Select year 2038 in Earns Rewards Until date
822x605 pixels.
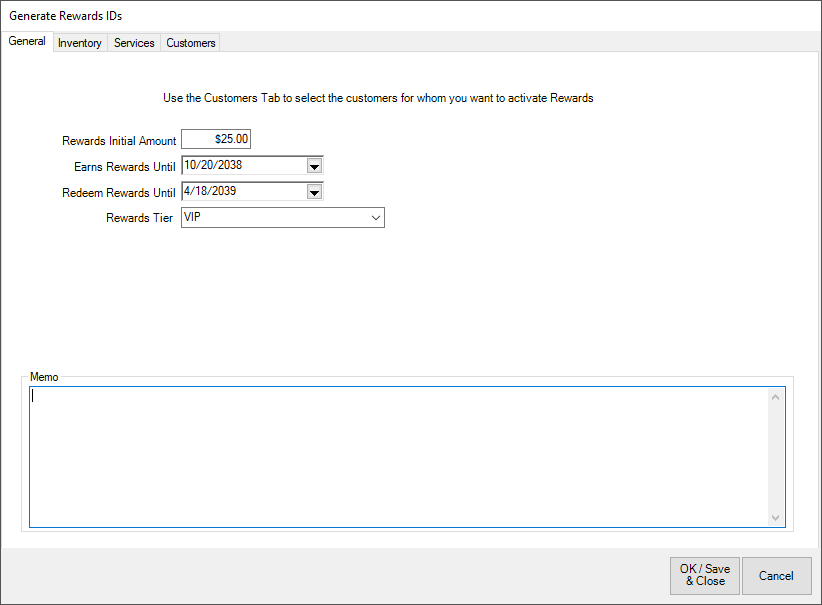(x=229, y=166)
